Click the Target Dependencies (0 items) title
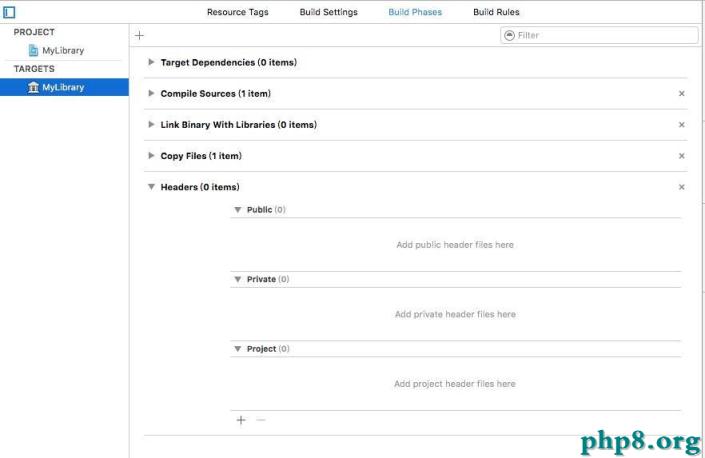 point(228,62)
